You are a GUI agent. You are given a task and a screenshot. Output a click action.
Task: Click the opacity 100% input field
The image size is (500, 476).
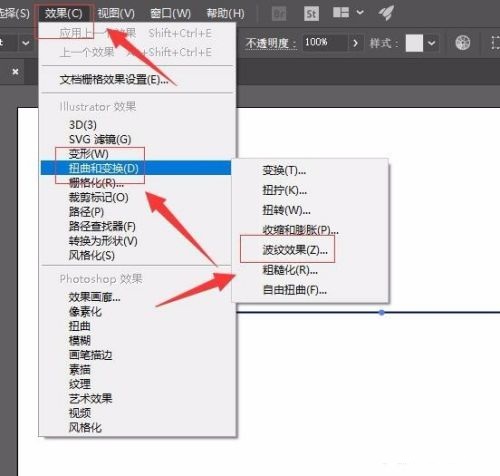click(x=324, y=42)
